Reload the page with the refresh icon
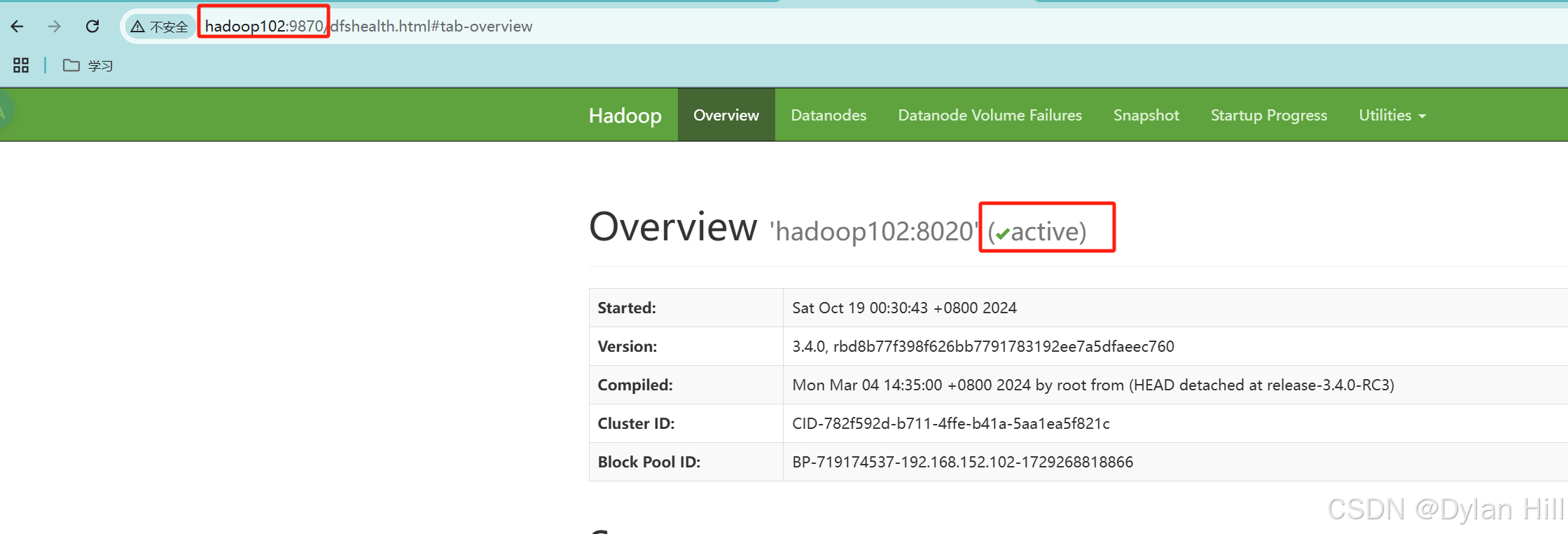The width and height of the screenshot is (1568, 534). 92,27
